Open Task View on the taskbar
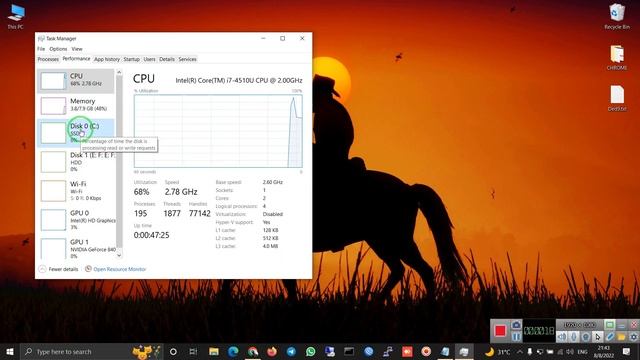Screen dimensions: 640x360 (x=193, y=351)
